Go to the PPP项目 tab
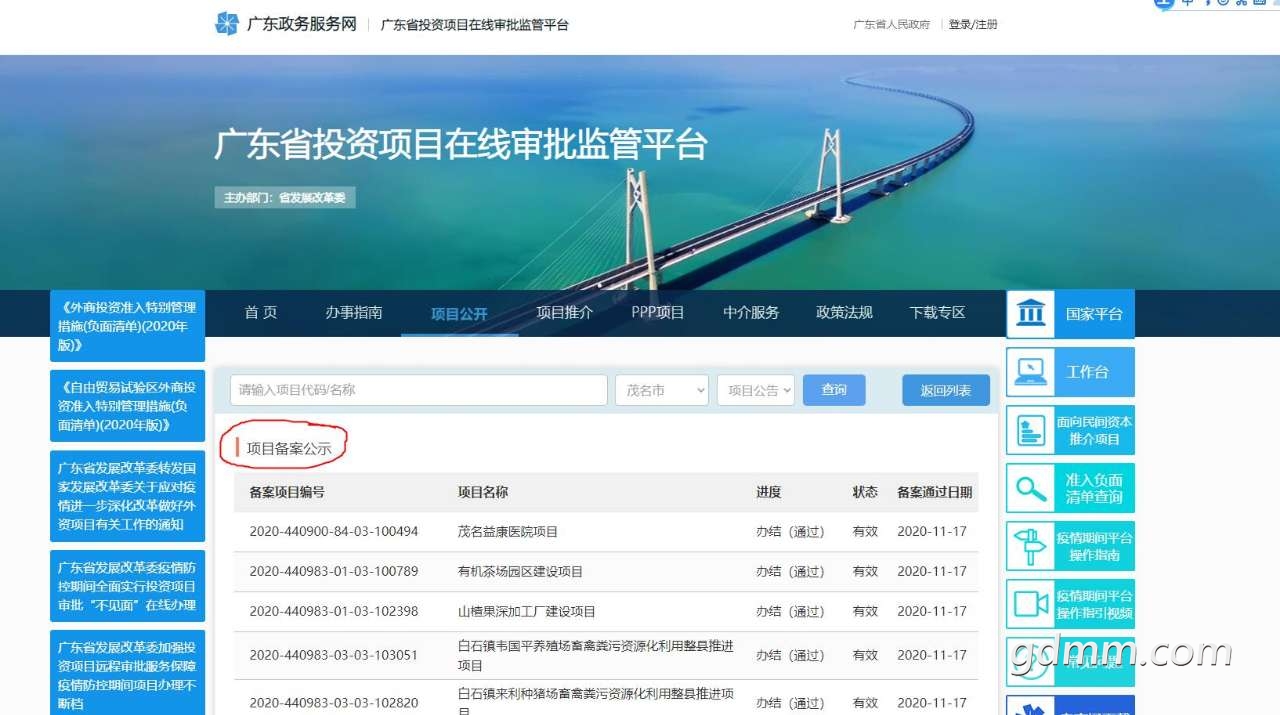This screenshot has height=715, width=1280. coord(657,312)
